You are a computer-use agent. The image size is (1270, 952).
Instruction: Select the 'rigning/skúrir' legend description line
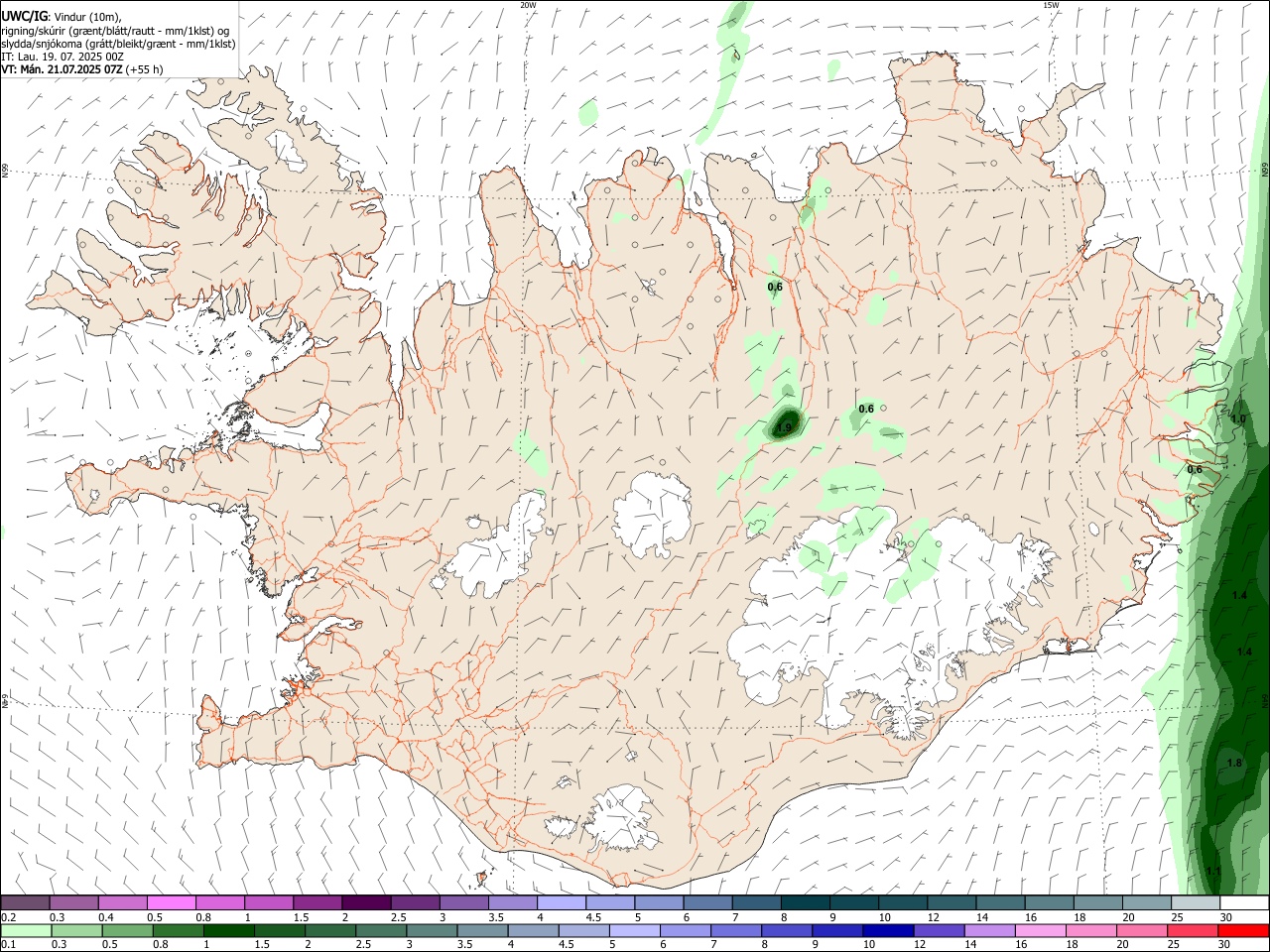point(115,31)
